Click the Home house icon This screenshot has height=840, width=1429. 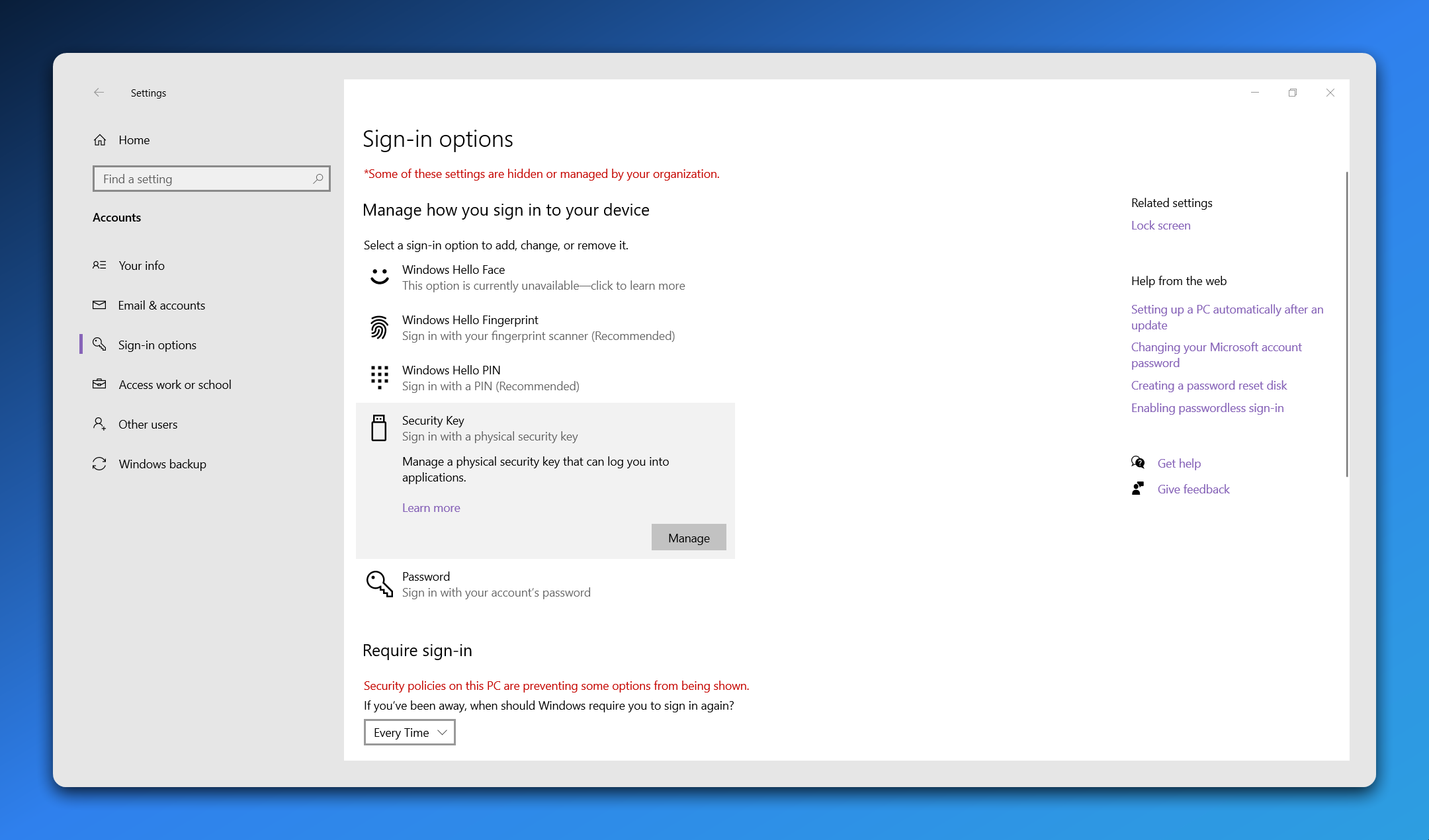[100, 140]
